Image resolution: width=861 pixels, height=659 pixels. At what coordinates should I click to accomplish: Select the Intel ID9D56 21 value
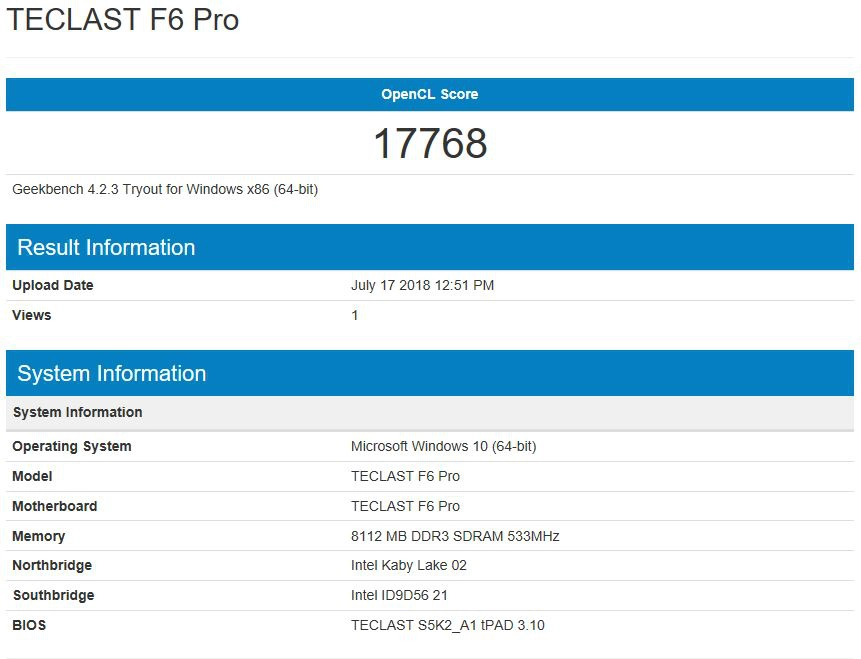(400, 595)
